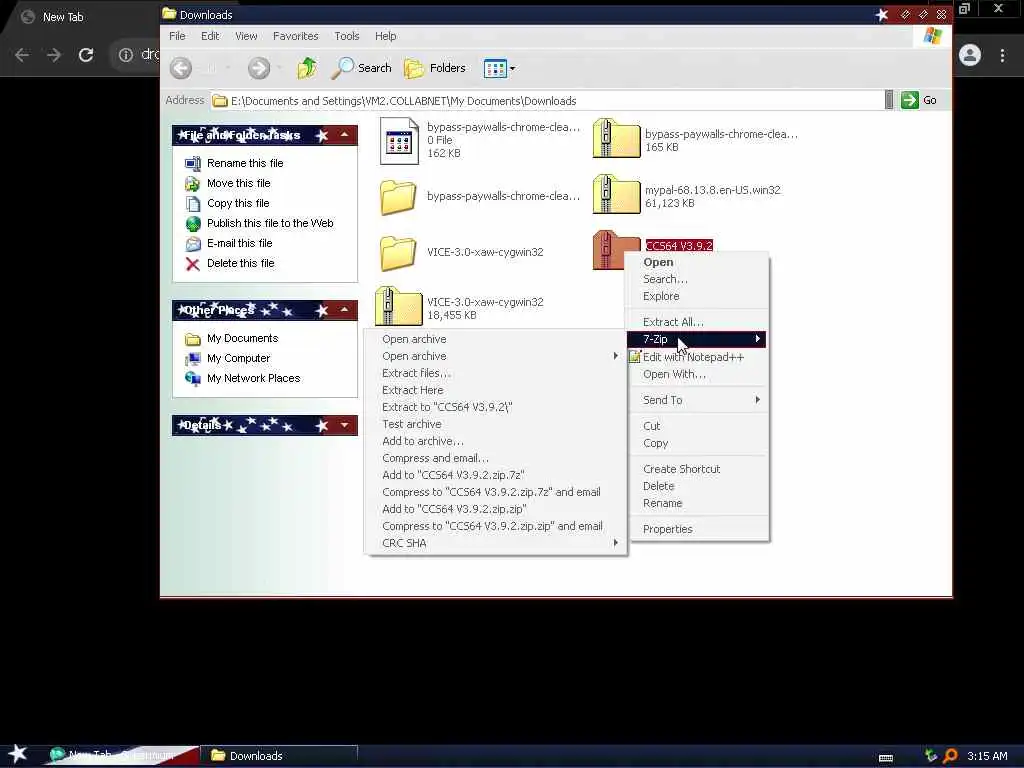Screen dimensions: 1024x768
Task: Expand second Open archive submenu arrow
Action: tap(615, 356)
